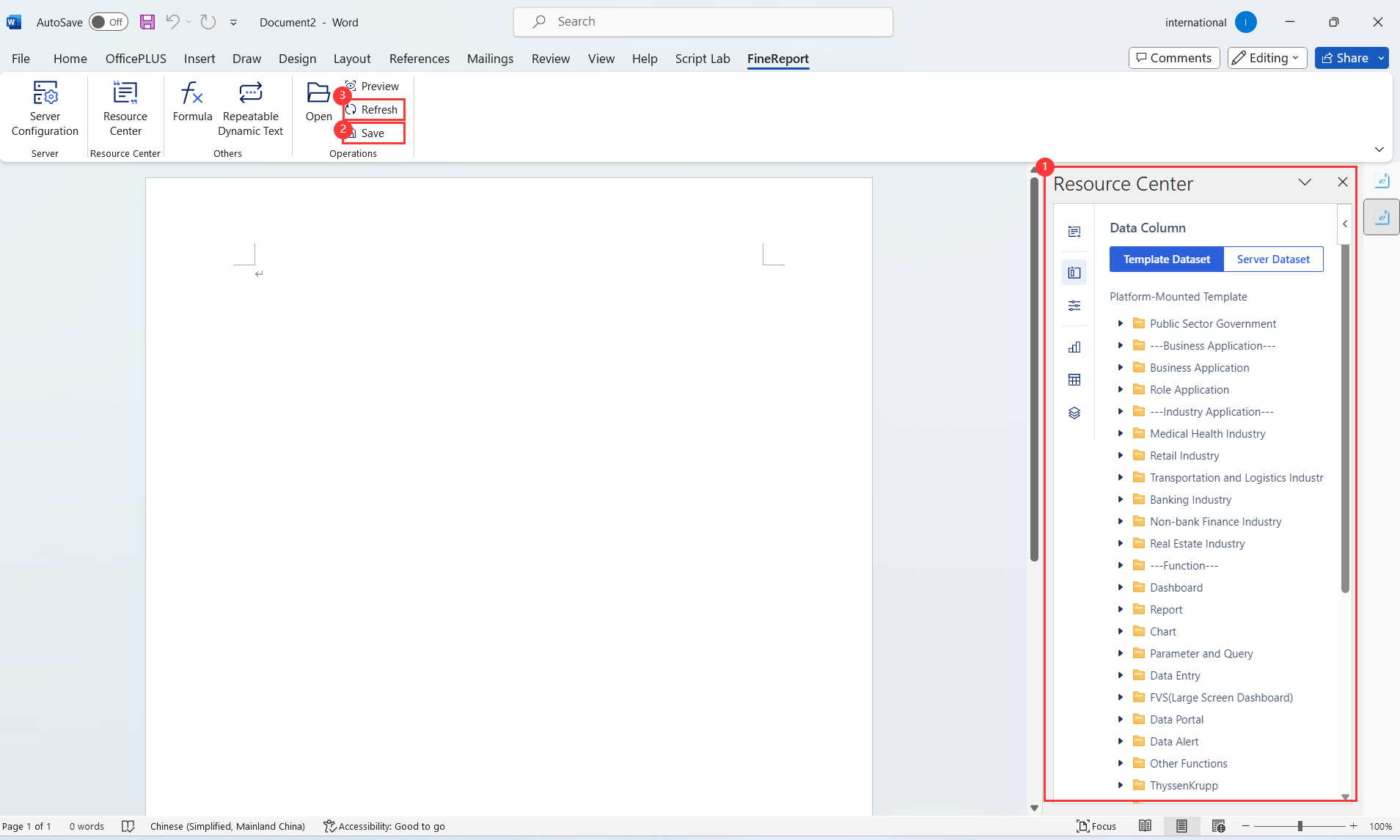The image size is (1400, 840).
Task: Click Repeatable Dynamic Text tool
Action: (x=250, y=108)
